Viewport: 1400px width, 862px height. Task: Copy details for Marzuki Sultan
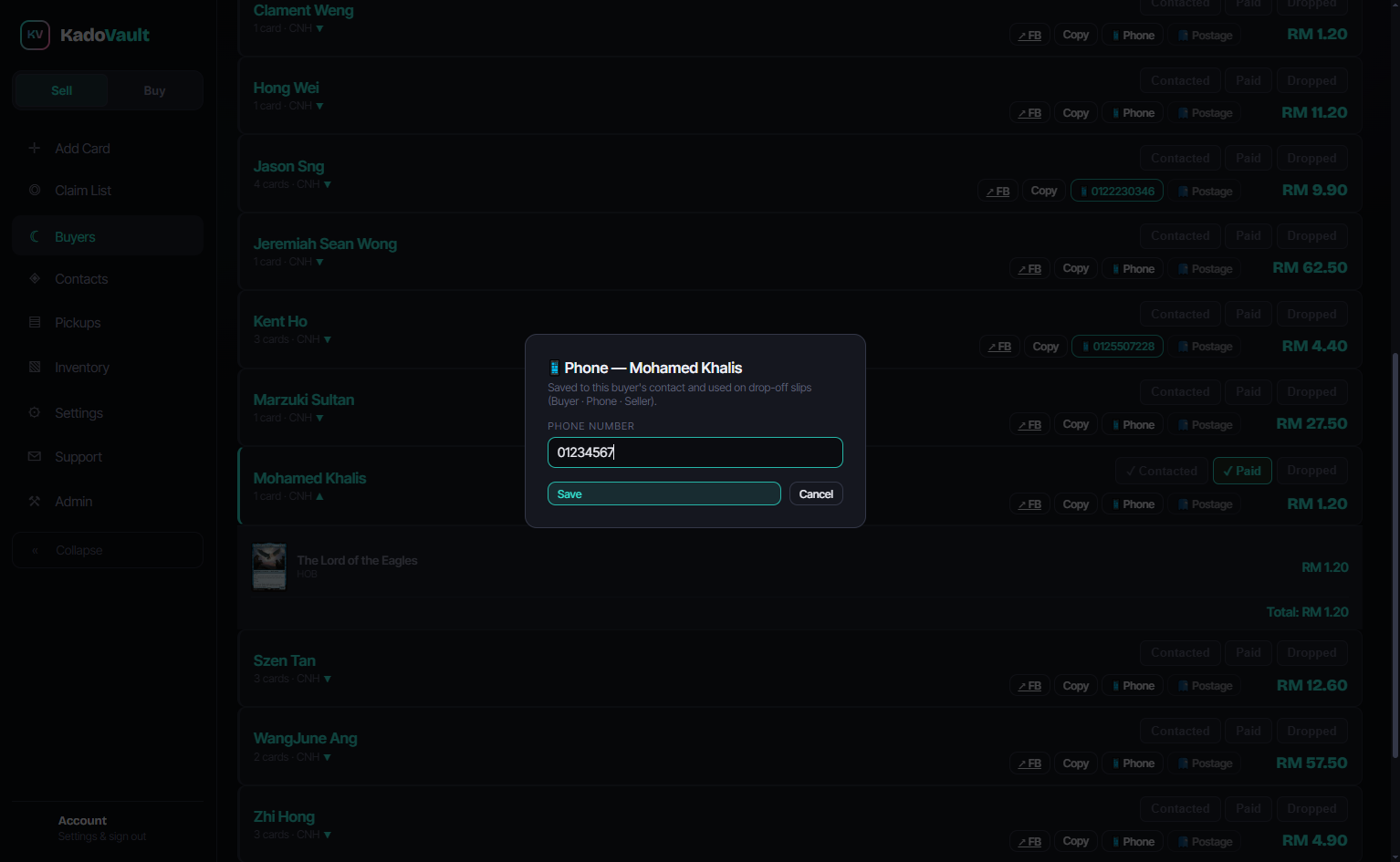[x=1076, y=424]
